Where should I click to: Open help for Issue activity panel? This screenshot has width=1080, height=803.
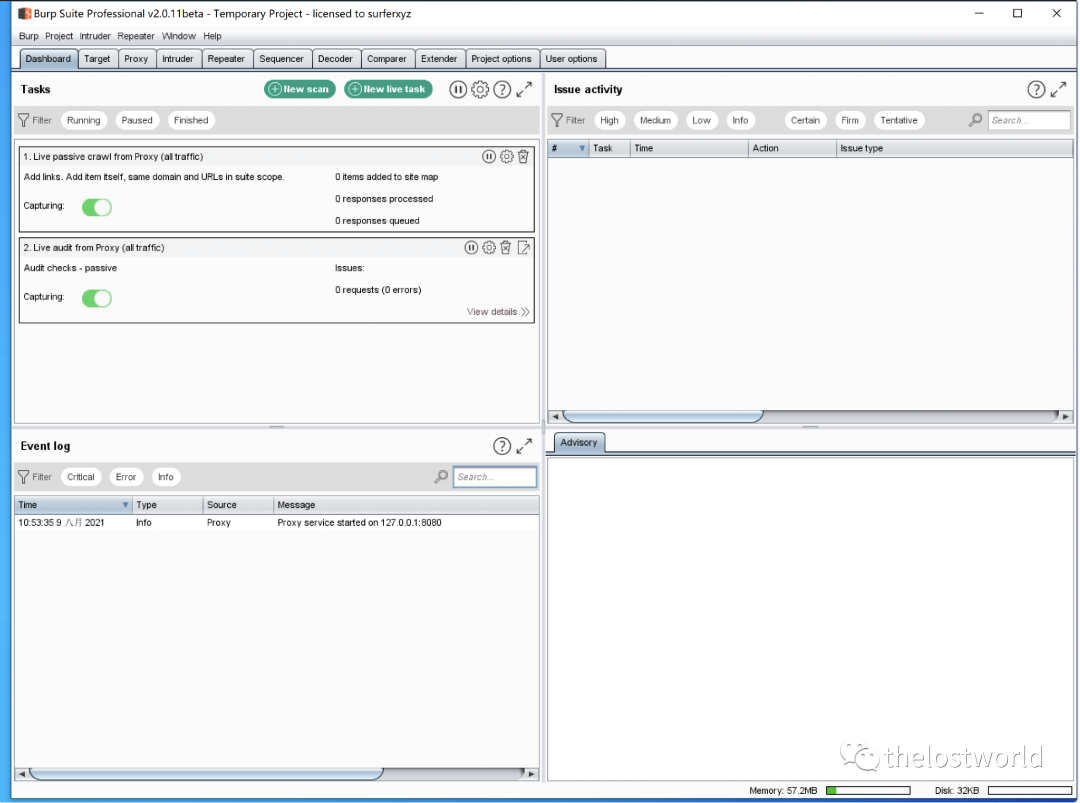1036,90
